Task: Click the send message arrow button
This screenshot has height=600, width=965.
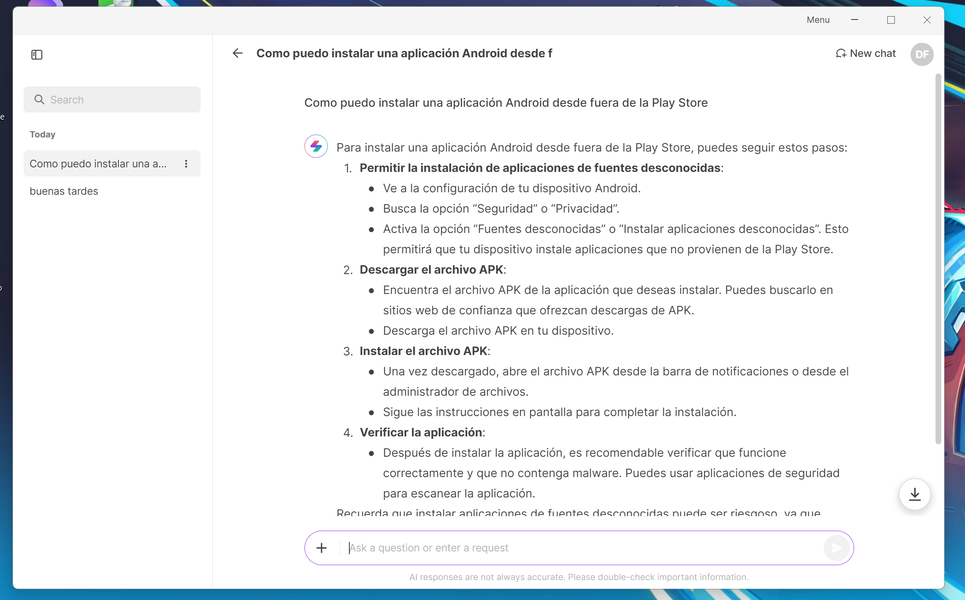Action: [x=836, y=548]
